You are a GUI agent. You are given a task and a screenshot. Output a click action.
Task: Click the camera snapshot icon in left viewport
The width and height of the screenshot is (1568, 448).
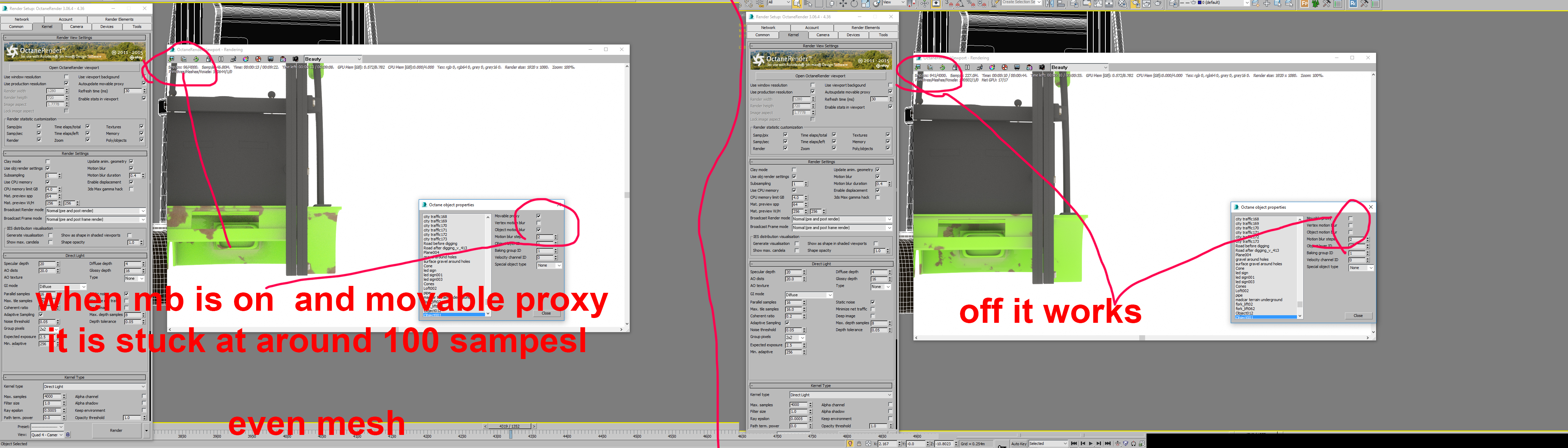coord(295,60)
